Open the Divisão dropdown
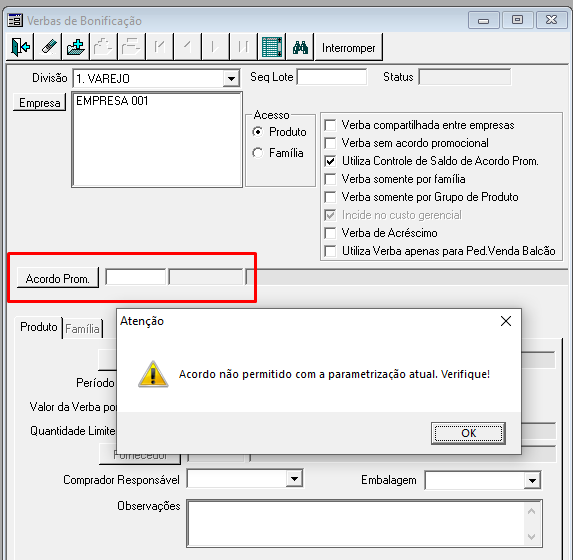This screenshot has width=573, height=560. (x=231, y=79)
